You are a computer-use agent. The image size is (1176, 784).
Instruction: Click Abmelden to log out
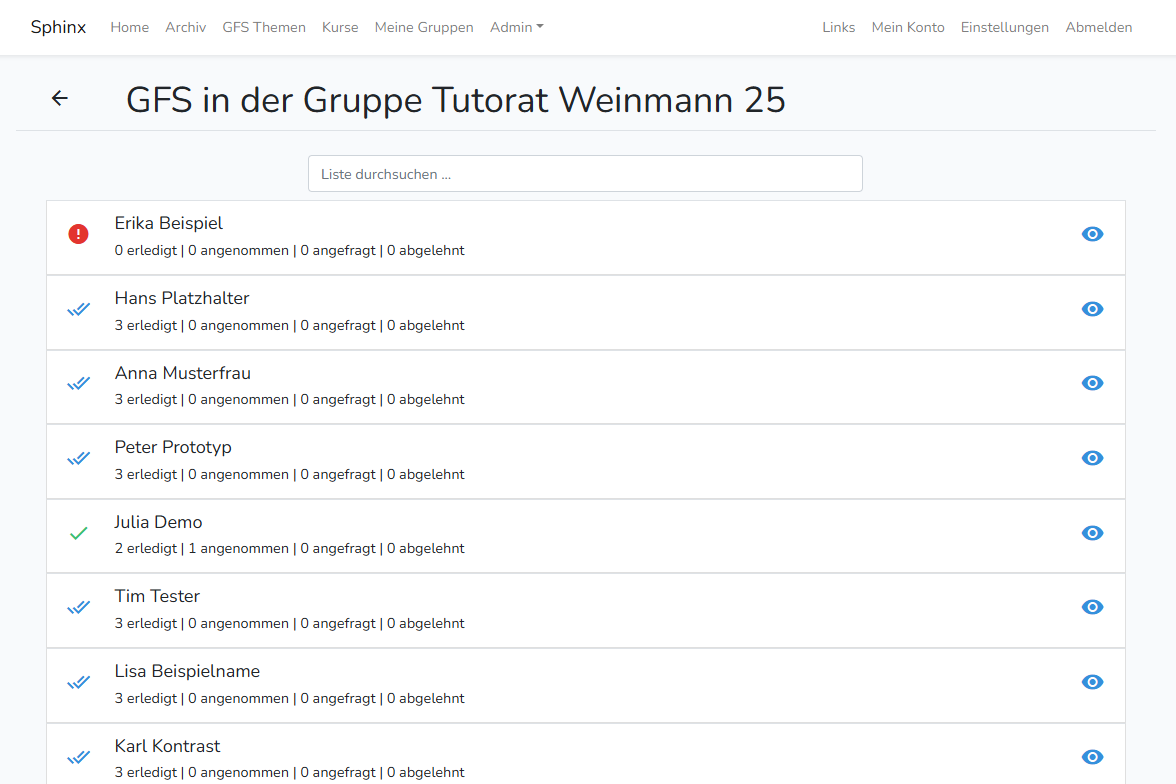click(x=1098, y=27)
